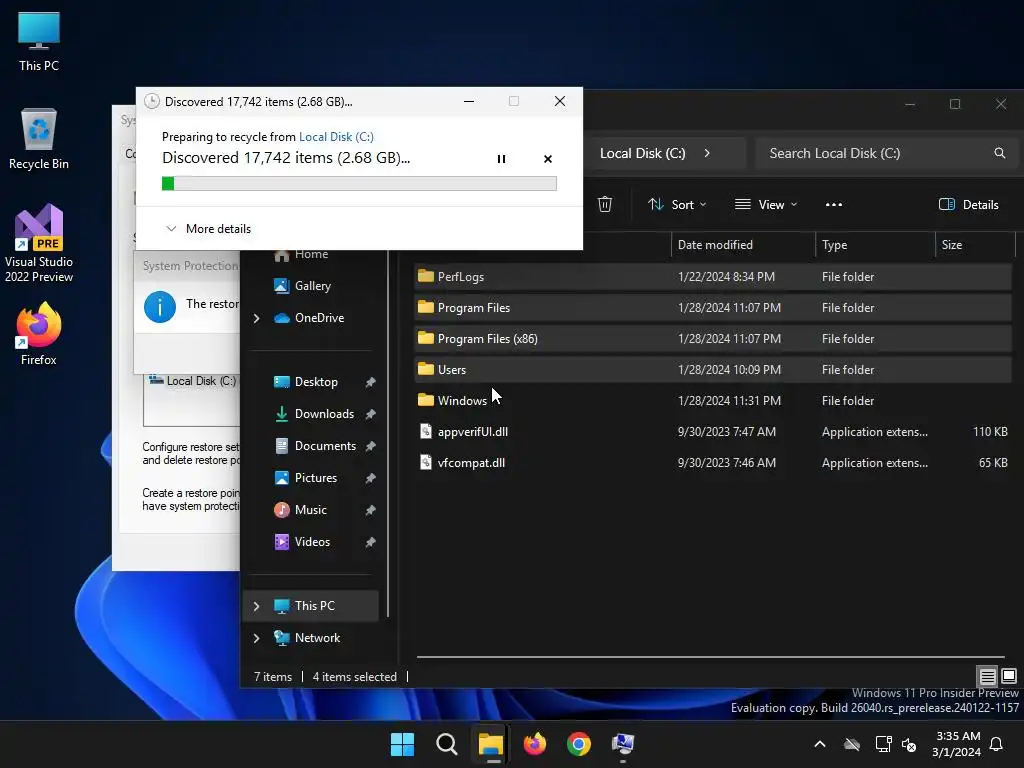Open This PC desktop icon
Viewport: 1024px width, 768px height.
click(x=39, y=42)
